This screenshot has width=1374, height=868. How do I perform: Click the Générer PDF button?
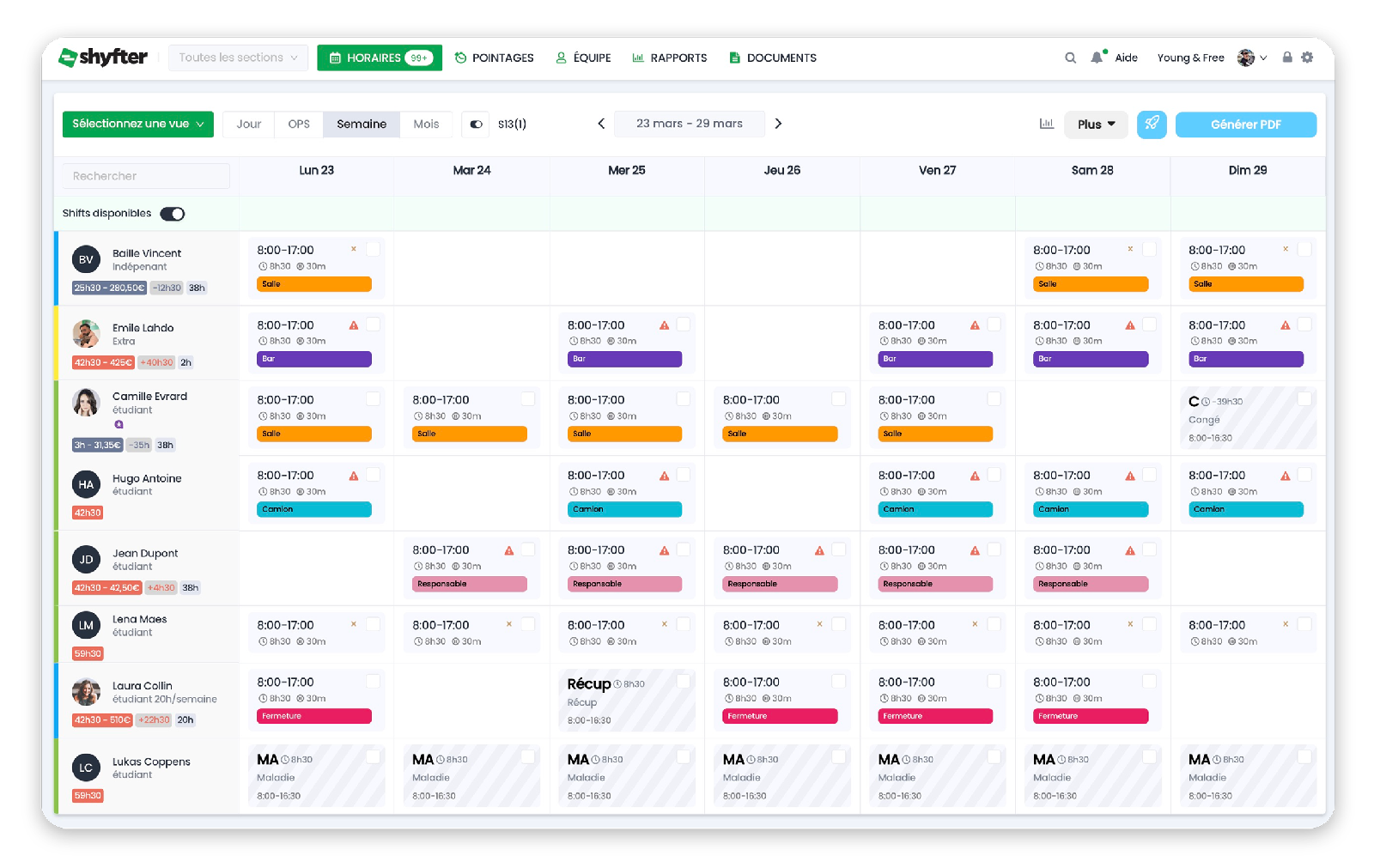tap(1246, 124)
